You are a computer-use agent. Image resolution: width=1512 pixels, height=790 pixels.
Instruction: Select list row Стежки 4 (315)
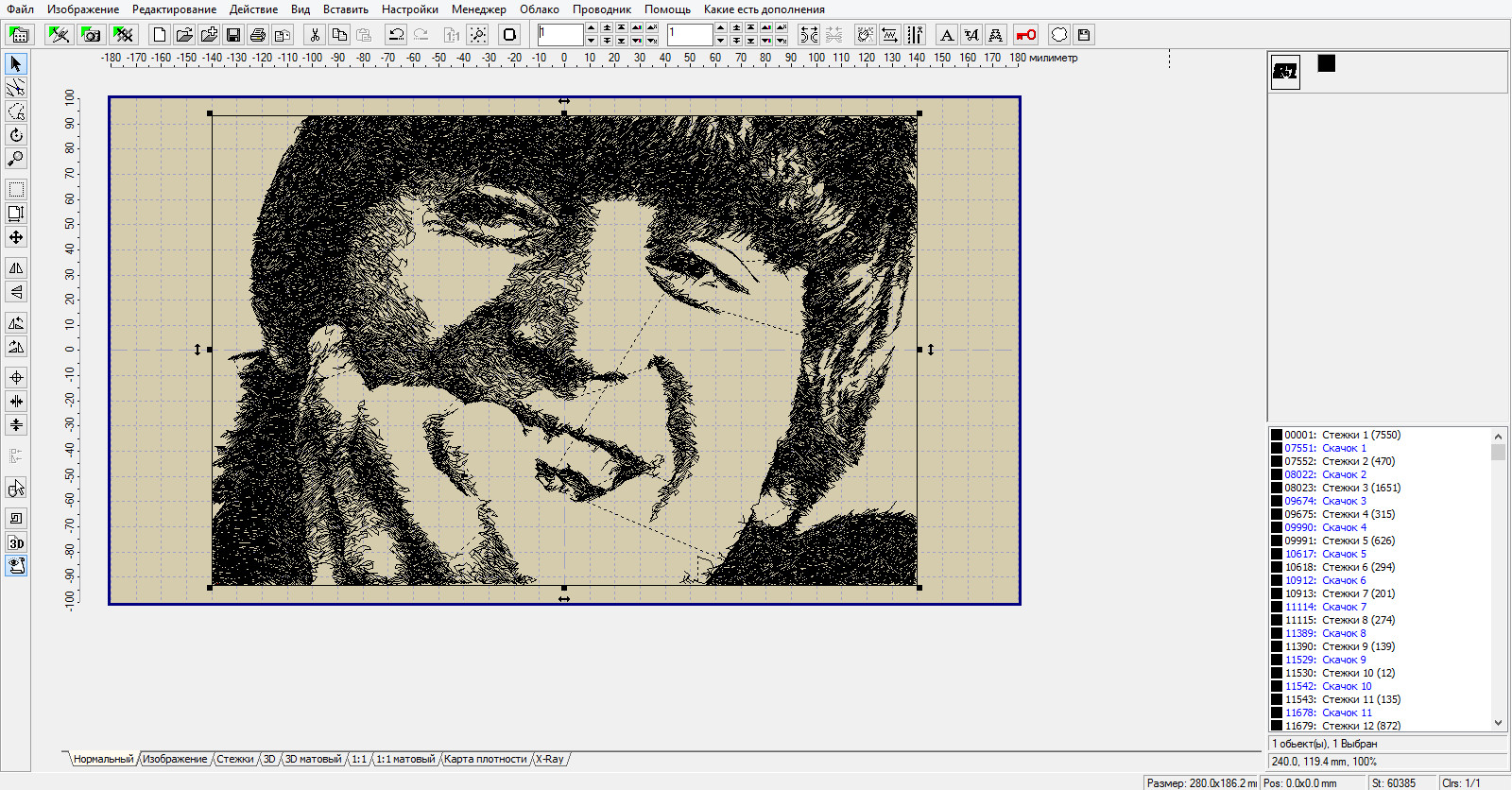point(1380,514)
